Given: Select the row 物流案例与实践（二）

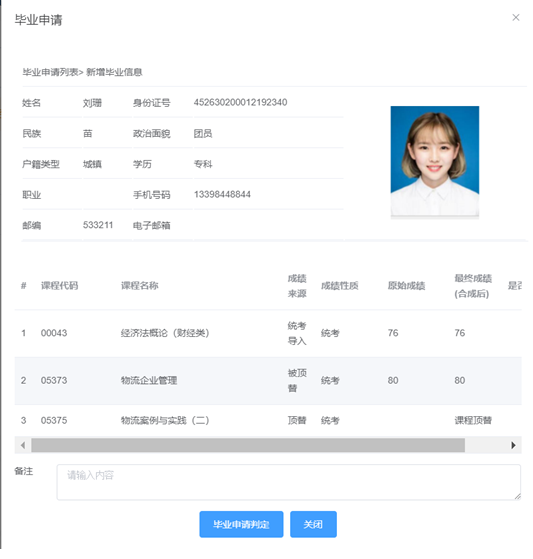Looking at the screenshot, I should click(268, 420).
